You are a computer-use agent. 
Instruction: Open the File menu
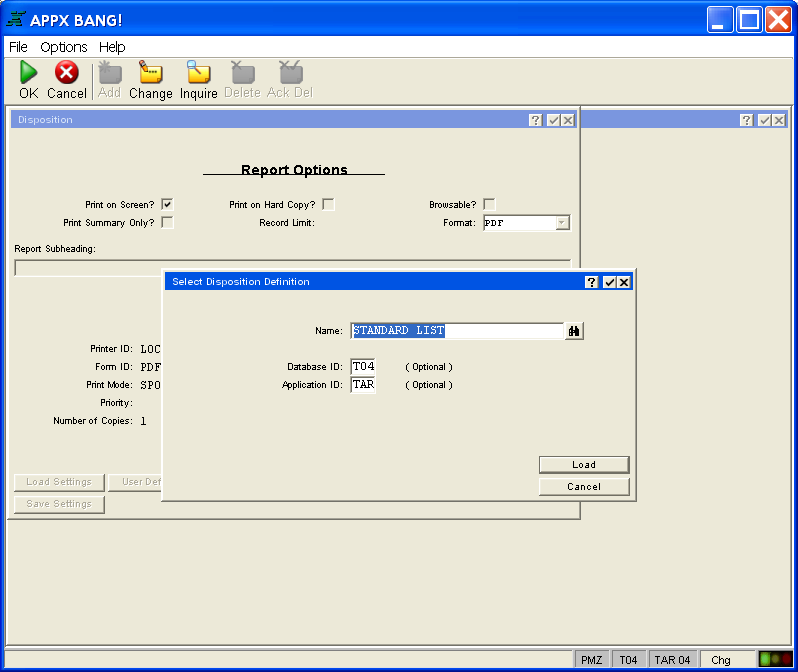(x=18, y=47)
